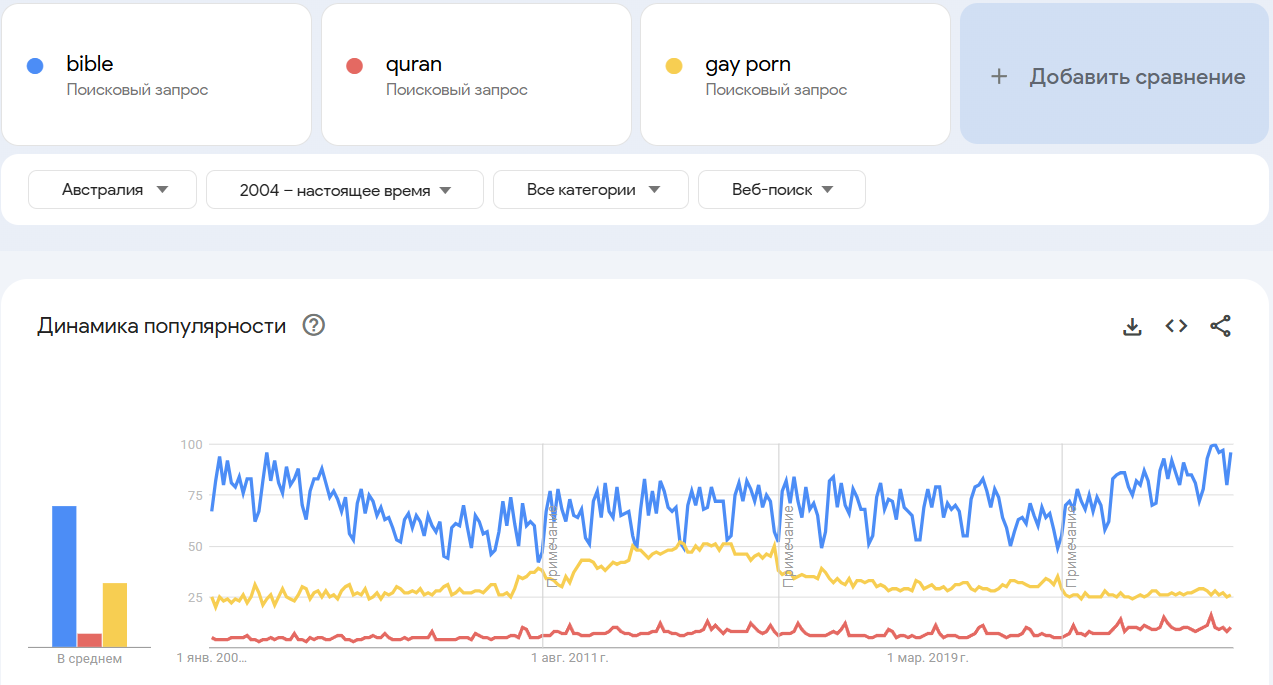Open the help question mark icon
Image resolution: width=1273 pixels, height=685 pixels.
point(314,325)
